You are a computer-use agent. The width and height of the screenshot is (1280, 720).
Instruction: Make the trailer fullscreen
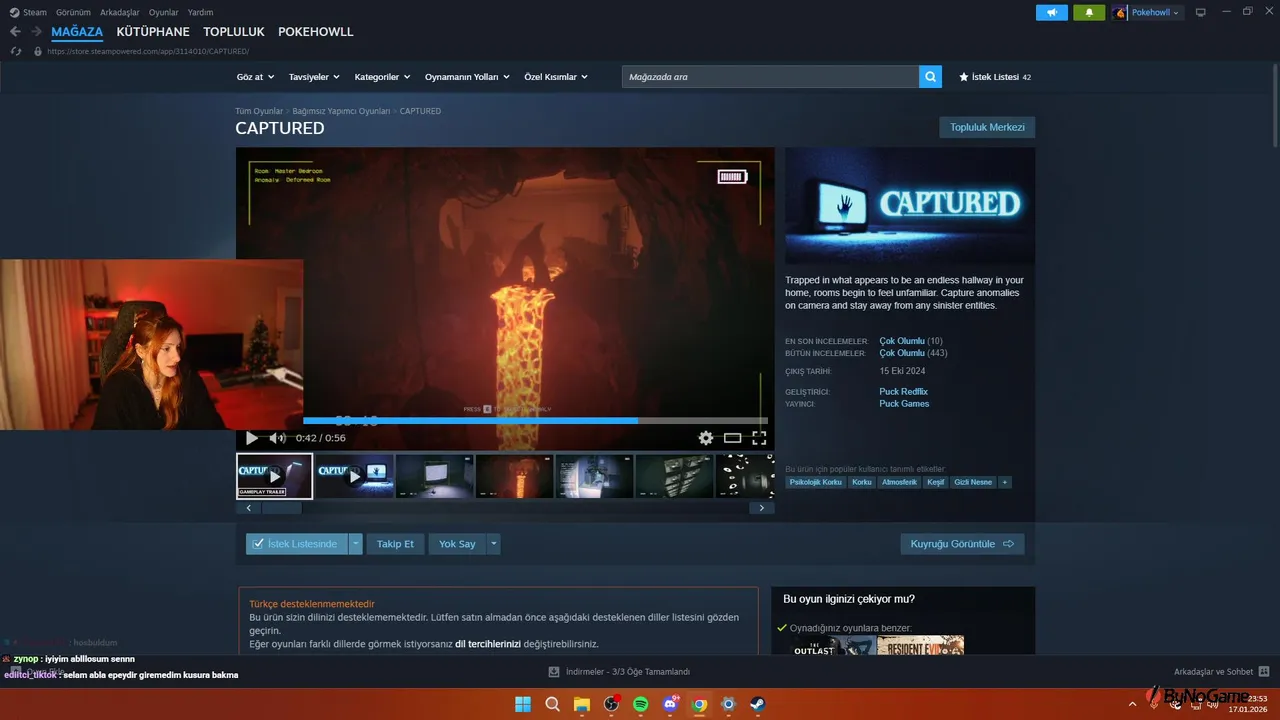[759, 438]
